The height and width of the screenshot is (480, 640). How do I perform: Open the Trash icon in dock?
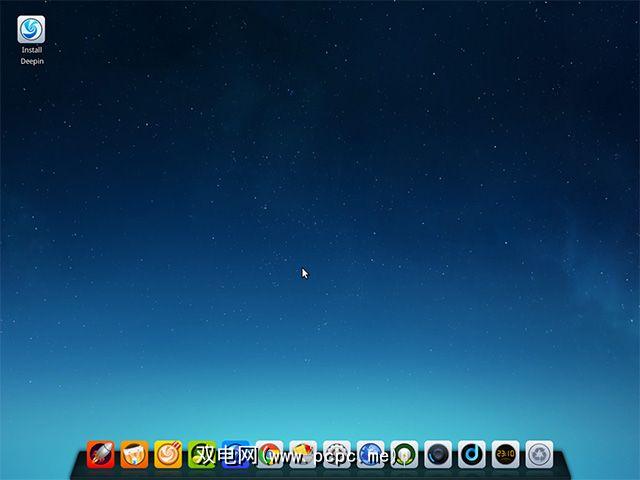(x=539, y=455)
